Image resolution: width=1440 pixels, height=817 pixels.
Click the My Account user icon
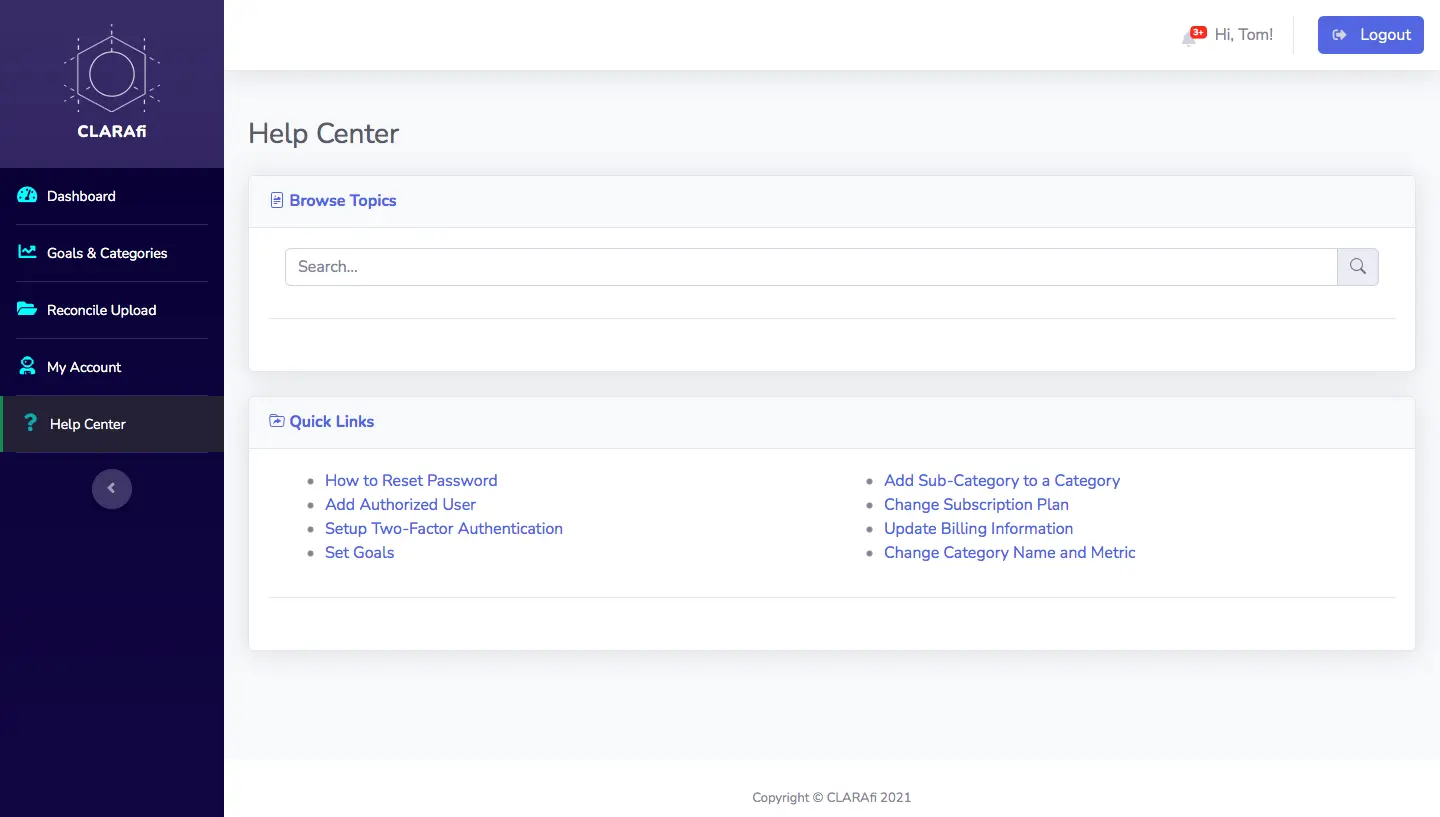[27, 367]
